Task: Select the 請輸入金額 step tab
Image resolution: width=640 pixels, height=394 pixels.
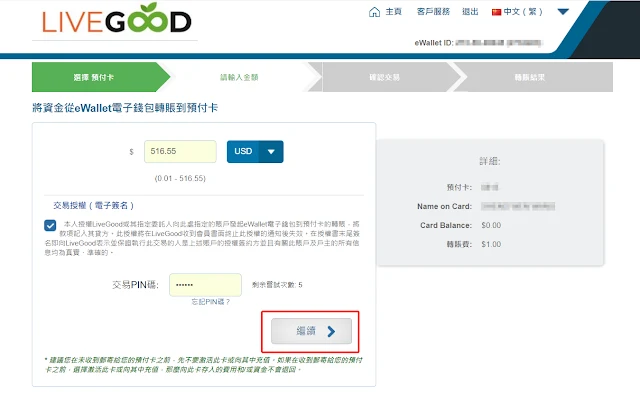Action: coord(239,77)
